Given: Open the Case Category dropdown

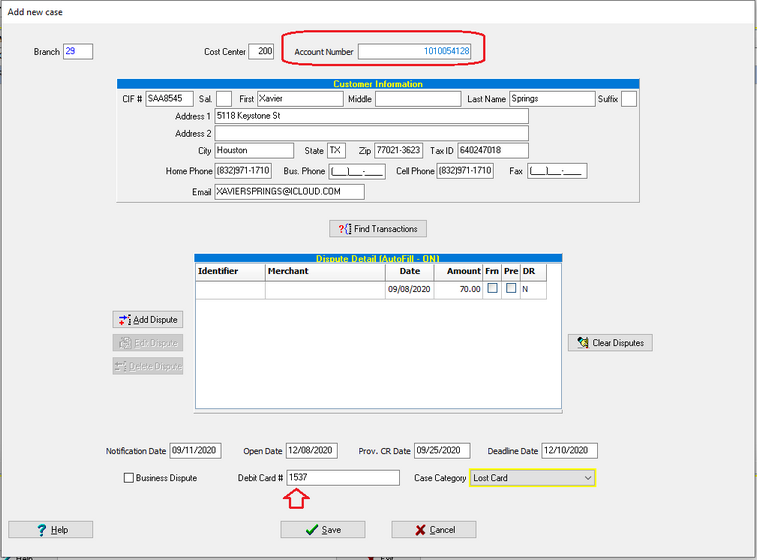Looking at the screenshot, I should point(587,478).
